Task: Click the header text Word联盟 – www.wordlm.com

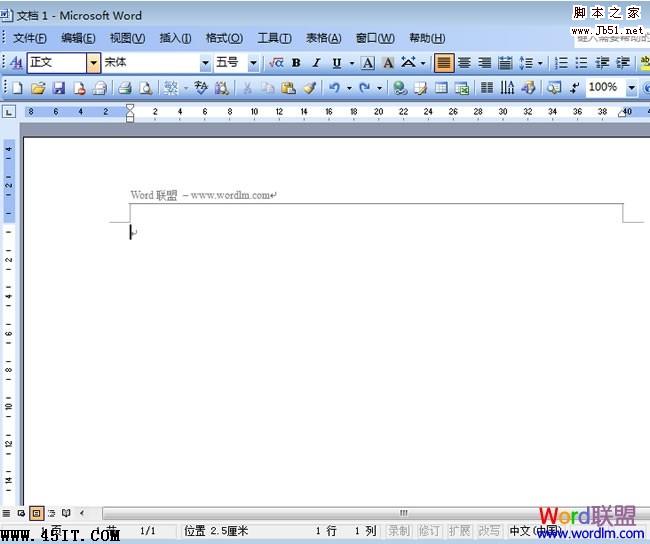Action: (201, 195)
